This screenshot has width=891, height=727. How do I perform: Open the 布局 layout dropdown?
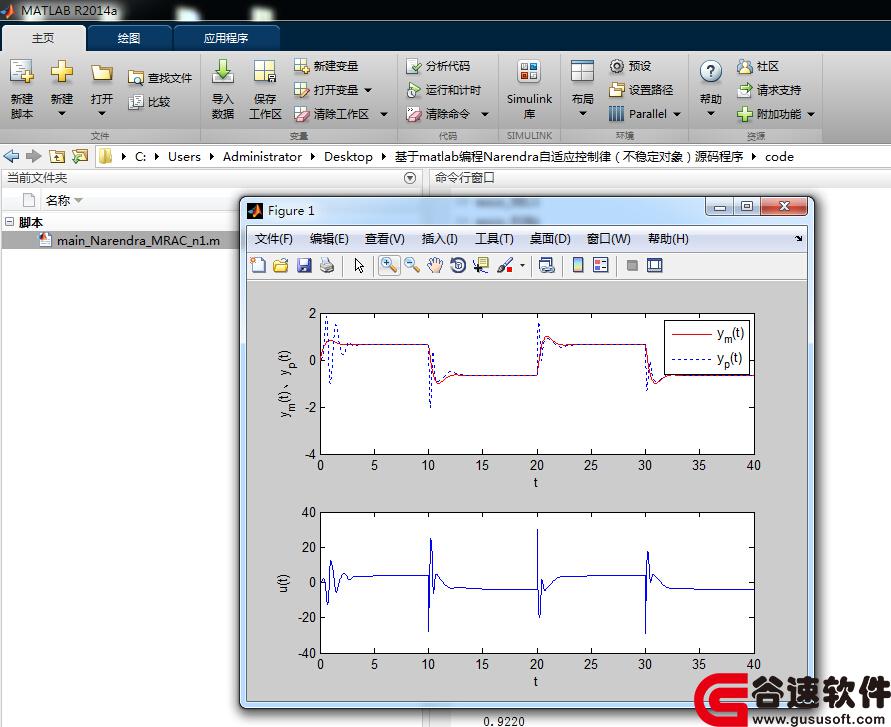[x=582, y=89]
